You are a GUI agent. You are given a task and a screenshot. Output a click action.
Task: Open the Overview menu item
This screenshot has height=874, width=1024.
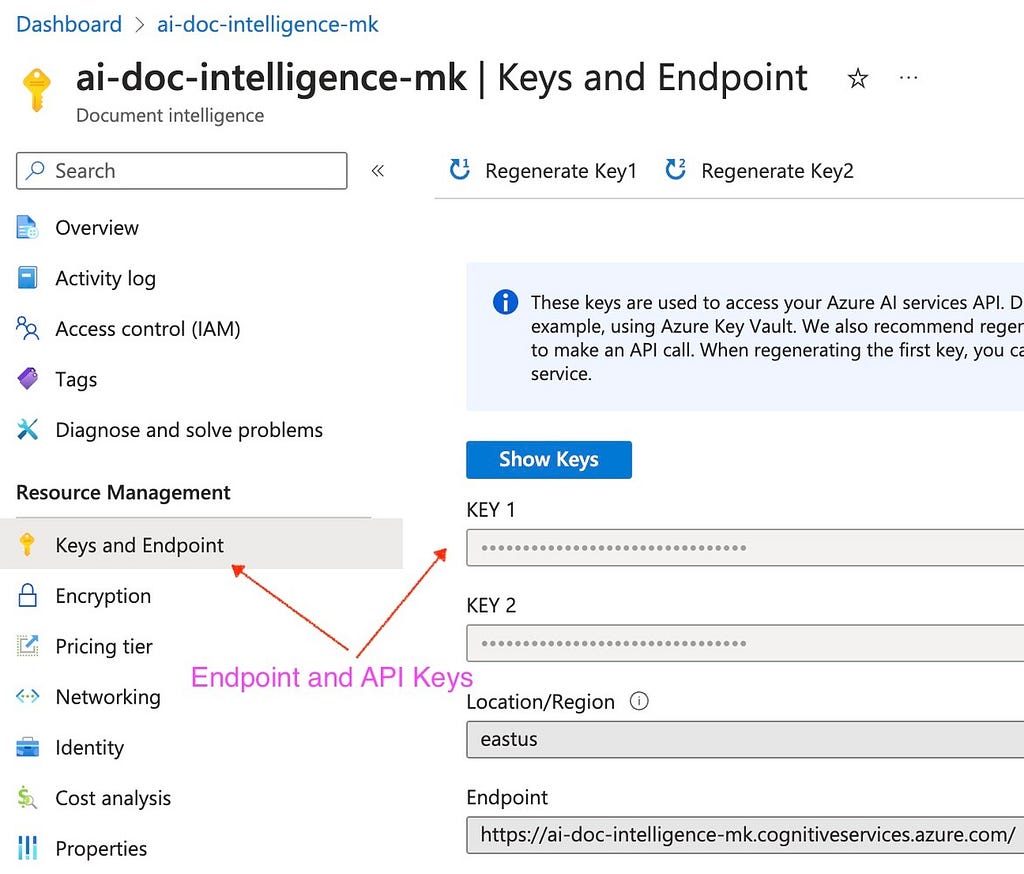(97, 228)
